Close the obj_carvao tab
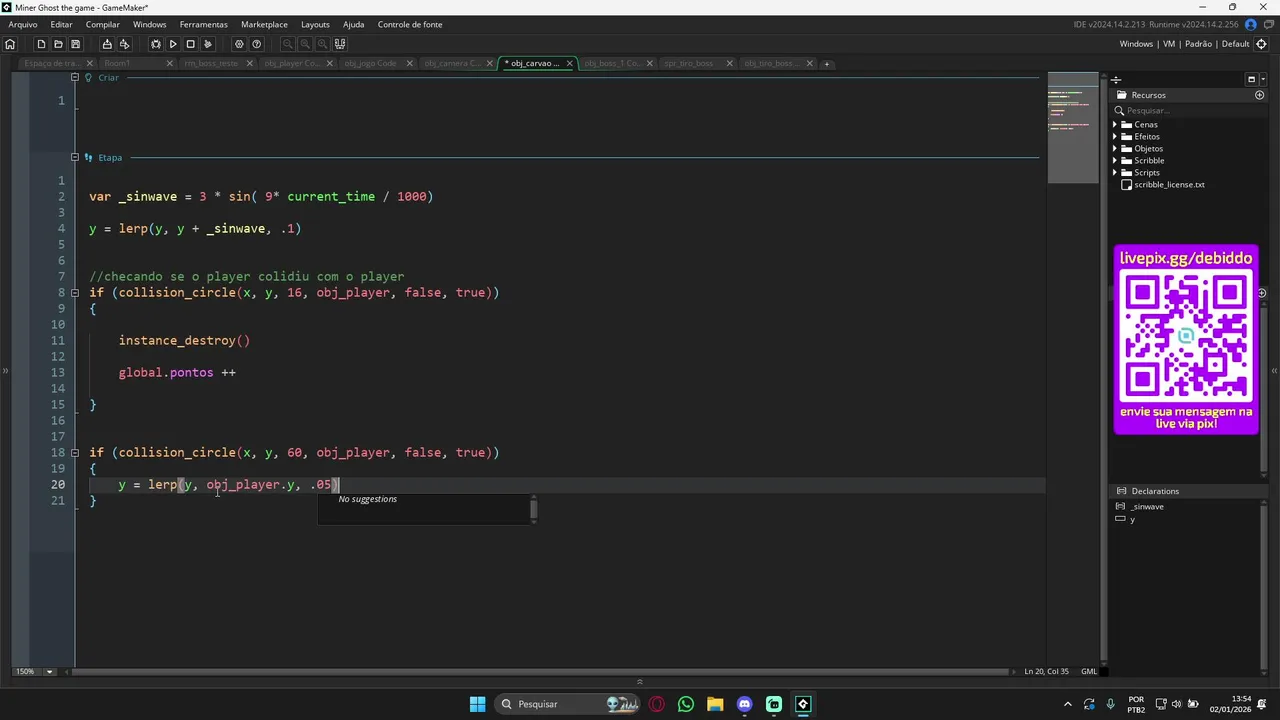The width and height of the screenshot is (1280, 720). pos(570,63)
